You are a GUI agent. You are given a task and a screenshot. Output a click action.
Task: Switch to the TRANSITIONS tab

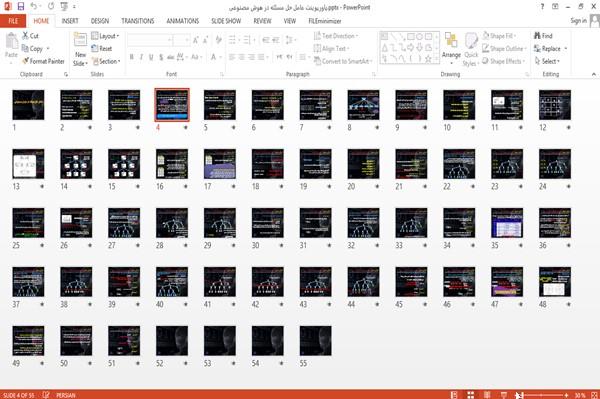pyautogui.click(x=138, y=21)
